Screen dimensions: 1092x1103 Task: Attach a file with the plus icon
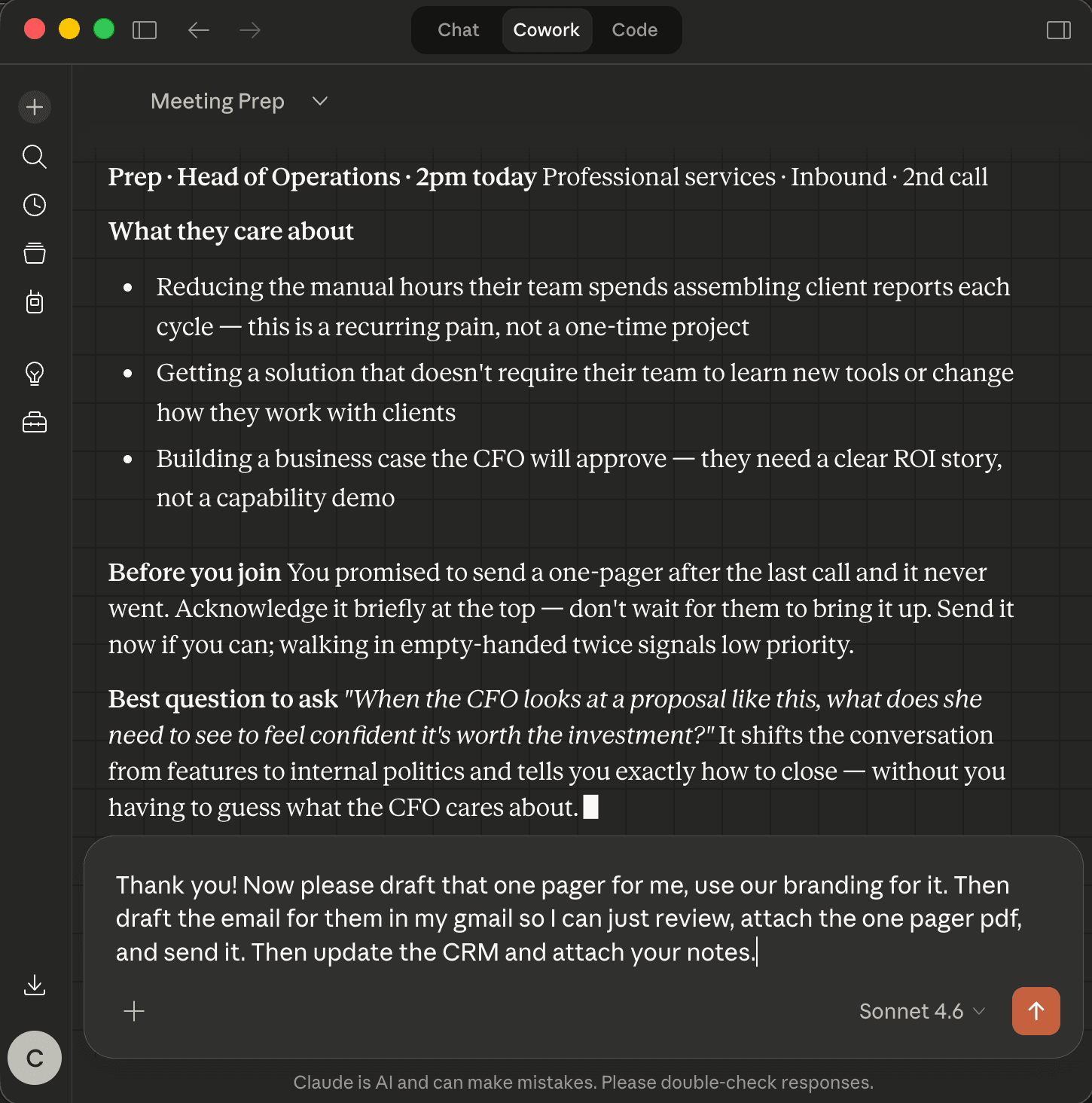click(135, 1011)
